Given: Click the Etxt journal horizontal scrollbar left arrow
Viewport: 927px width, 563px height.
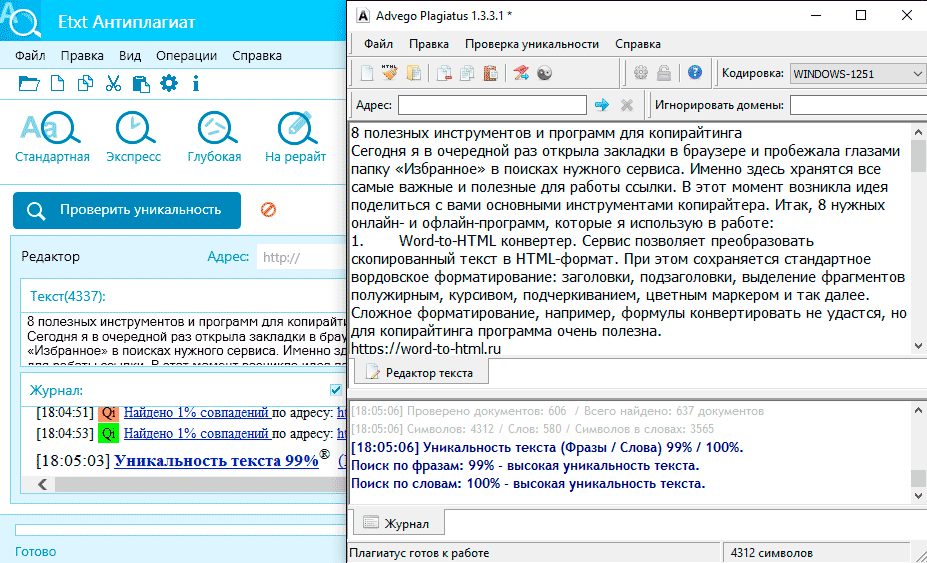Looking at the screenshot, I should pos(43,484).
